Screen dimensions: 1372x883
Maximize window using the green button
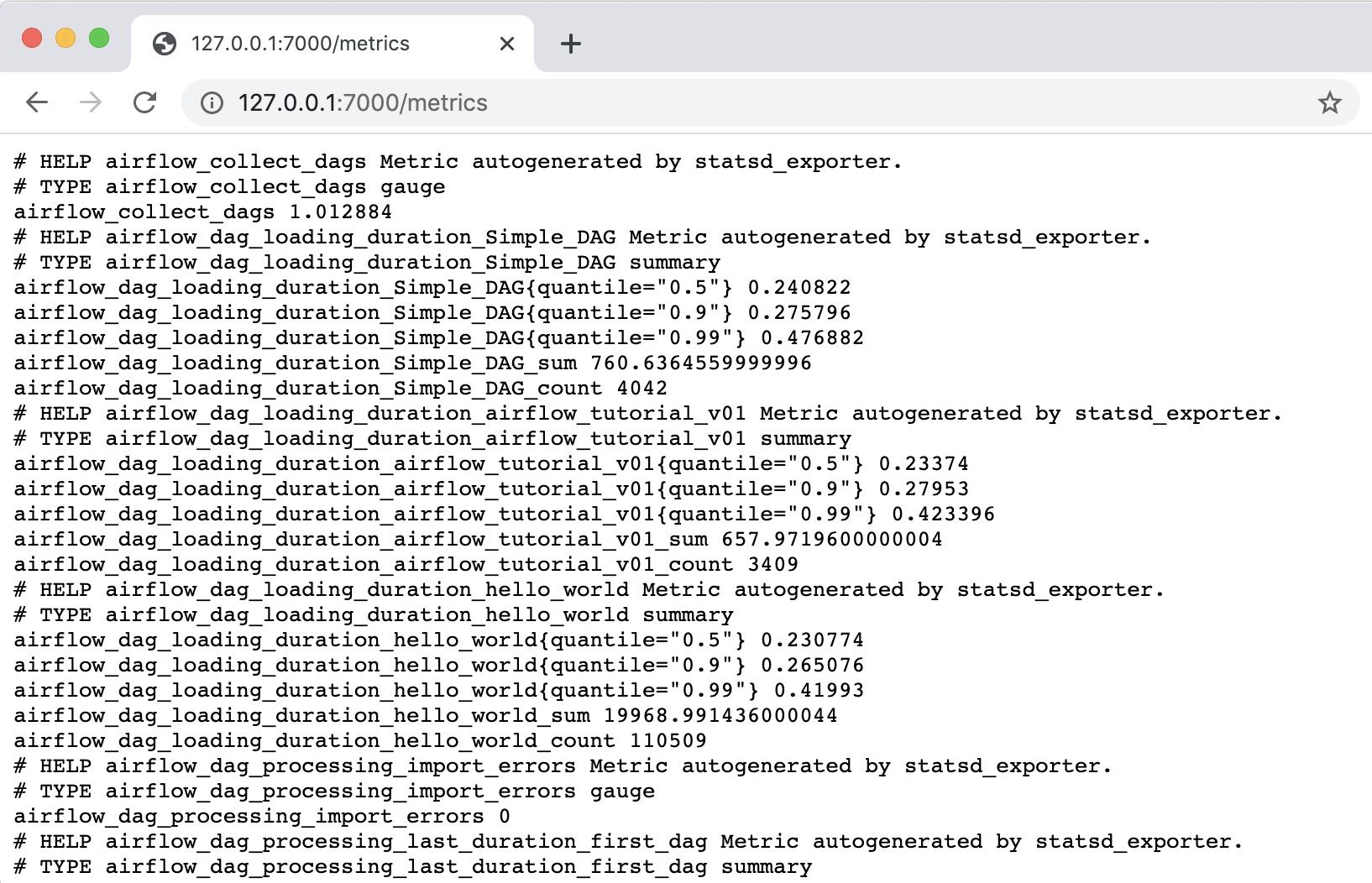99,38
